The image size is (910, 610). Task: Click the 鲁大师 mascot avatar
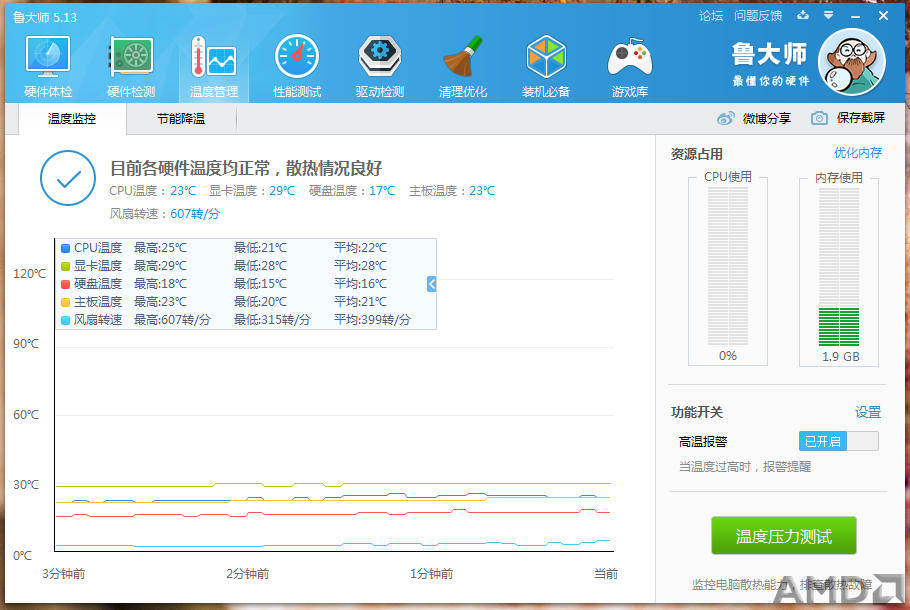[852, 62]
